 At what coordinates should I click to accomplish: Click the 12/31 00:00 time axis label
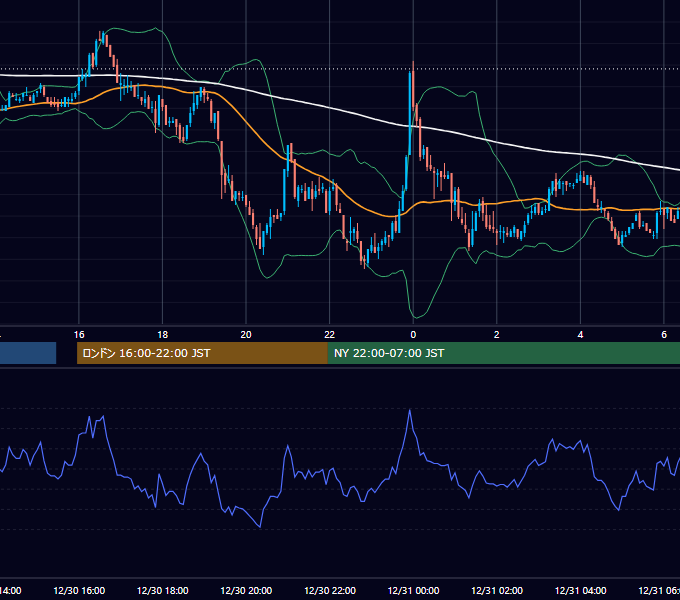(413, 590)
